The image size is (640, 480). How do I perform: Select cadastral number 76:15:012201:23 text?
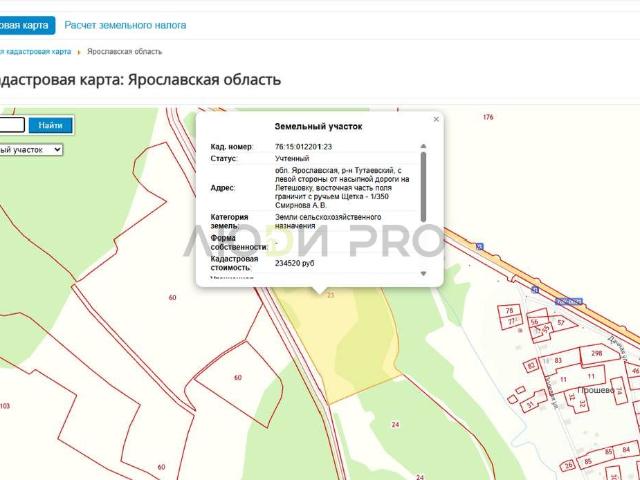(x=303, y=147)
